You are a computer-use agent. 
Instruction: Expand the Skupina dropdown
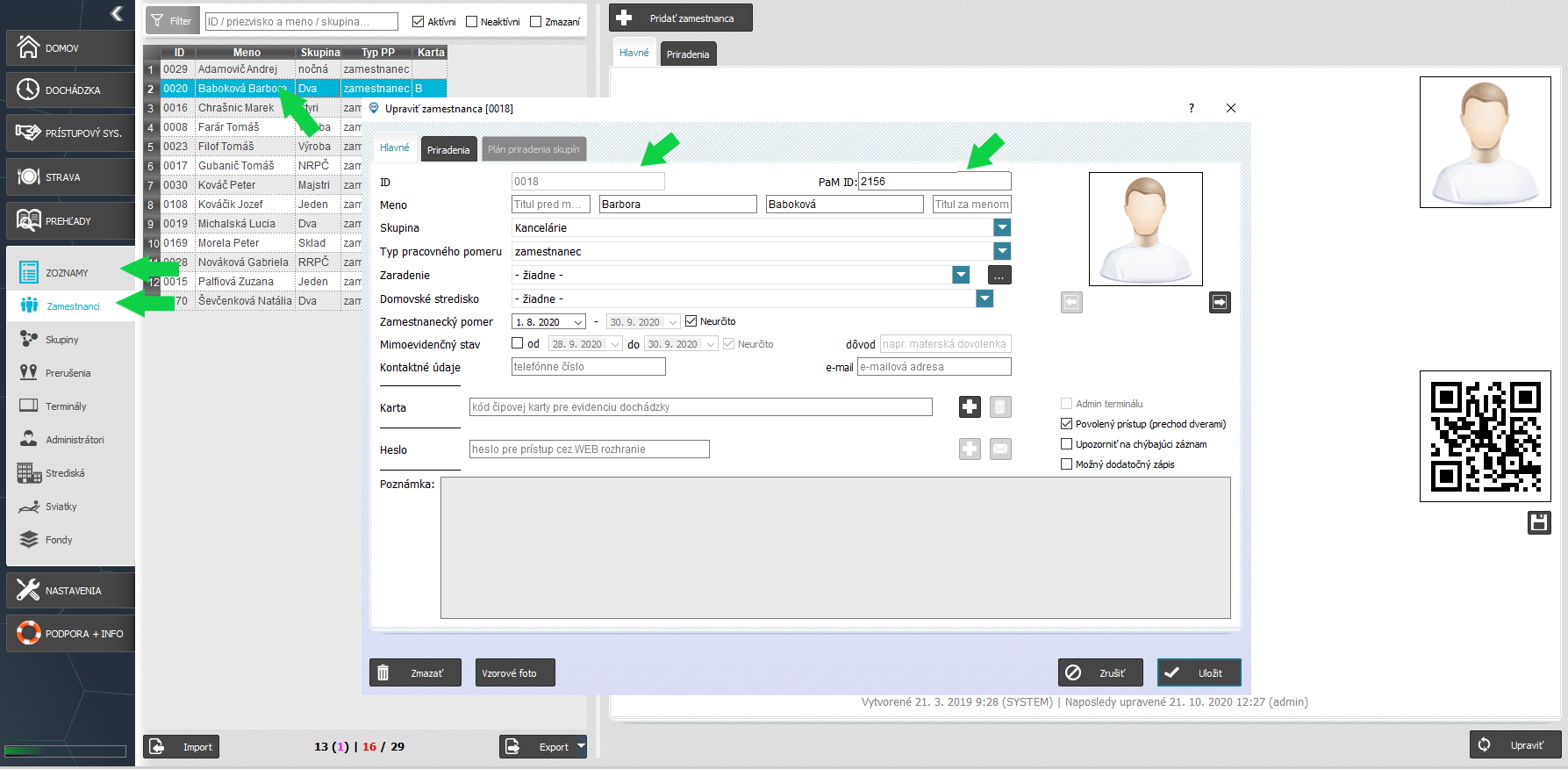(x=1002, y=227)
